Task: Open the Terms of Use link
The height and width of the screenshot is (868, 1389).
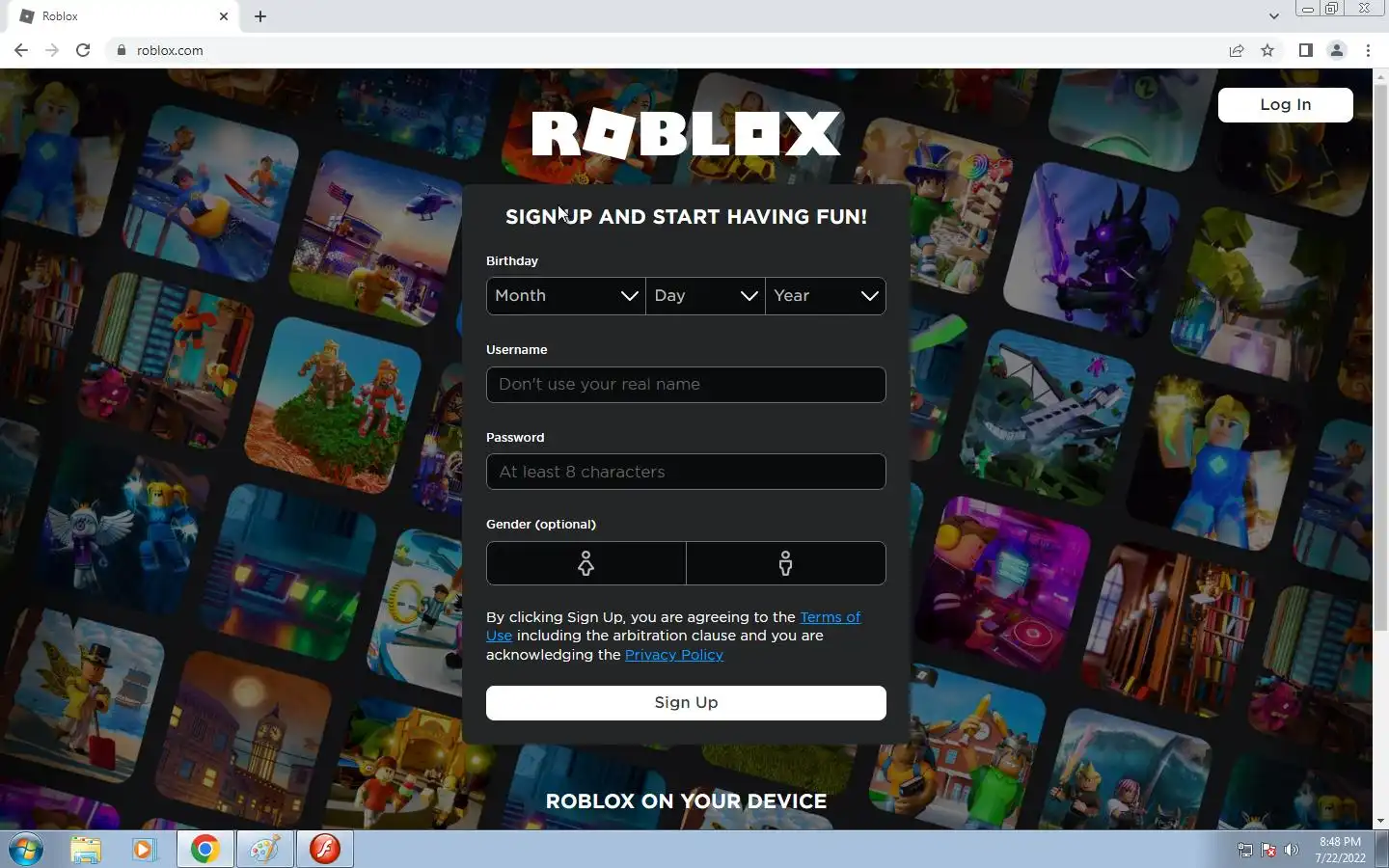Action: (x=830, y=617)
